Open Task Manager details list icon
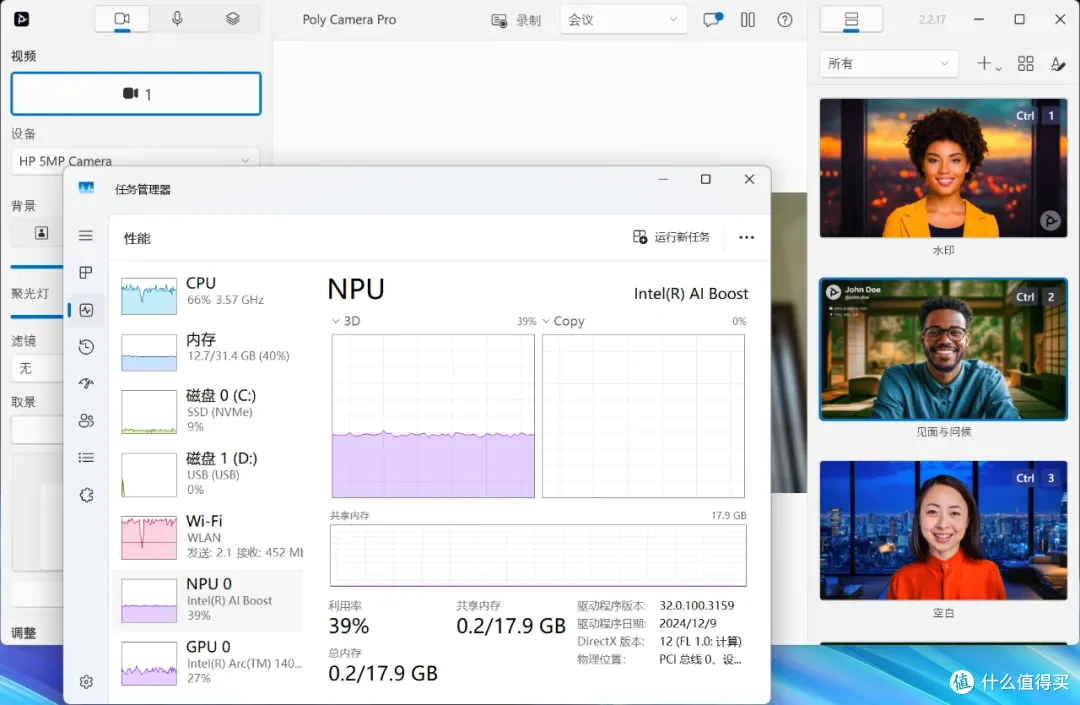1080x705 pixels. (x=86, y=458)
